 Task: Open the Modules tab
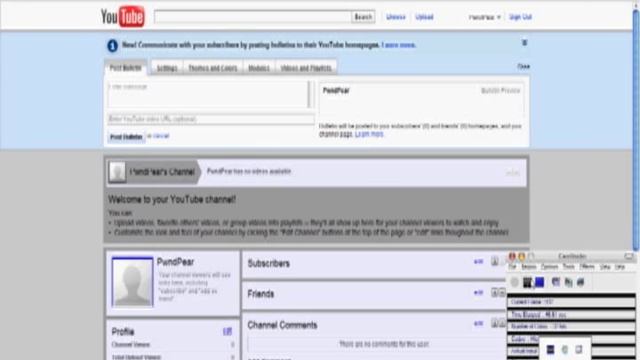tap(259, 68)
